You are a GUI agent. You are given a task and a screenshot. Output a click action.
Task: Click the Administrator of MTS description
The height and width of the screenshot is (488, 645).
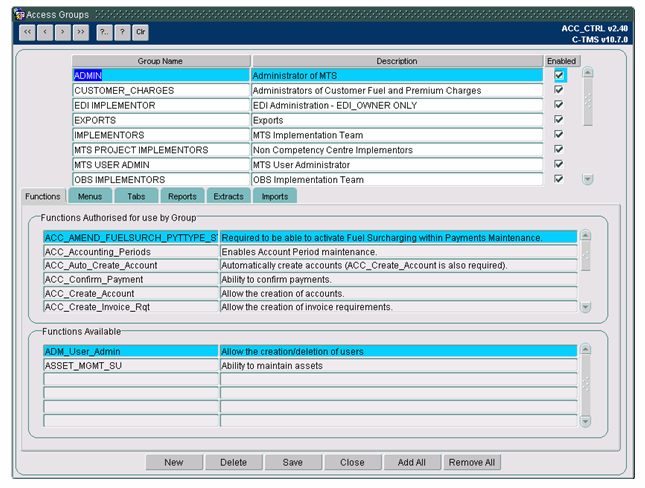coord(397,75)
